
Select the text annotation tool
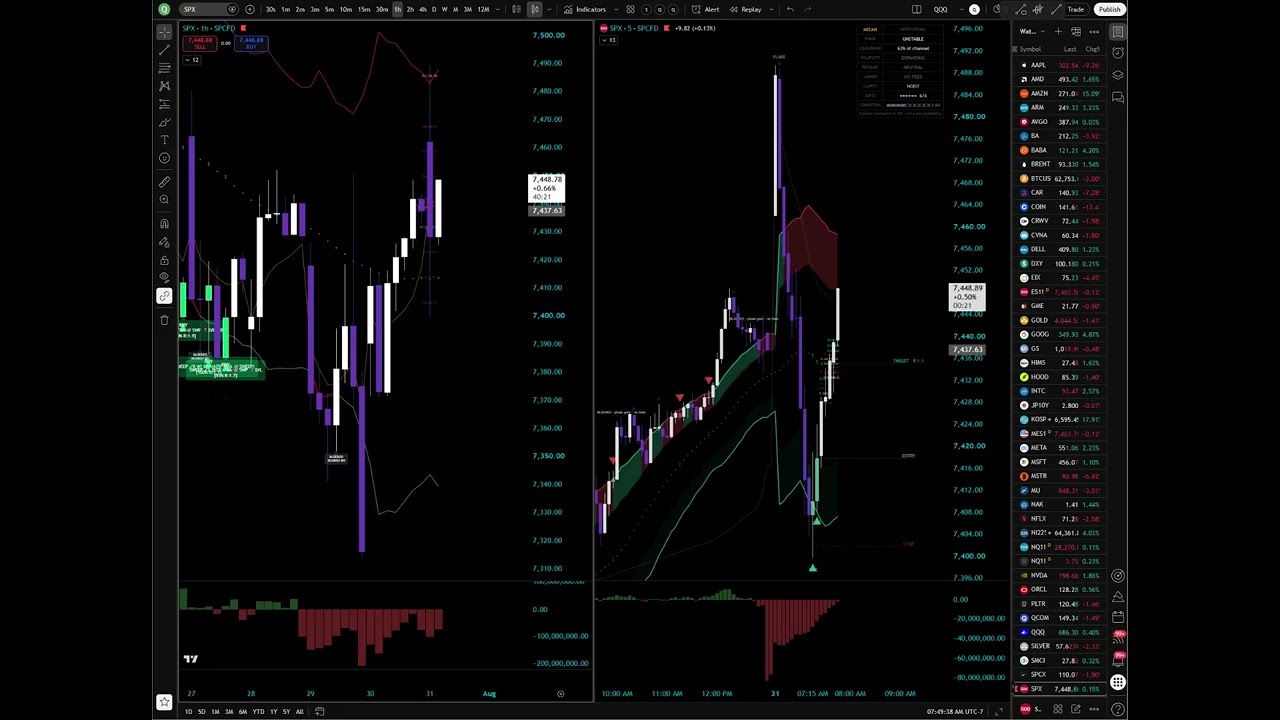click(x=164, y=139)
